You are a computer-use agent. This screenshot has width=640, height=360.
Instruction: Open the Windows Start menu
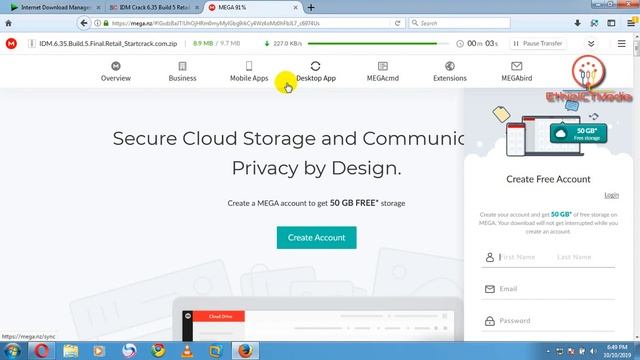tap(12, 351)
